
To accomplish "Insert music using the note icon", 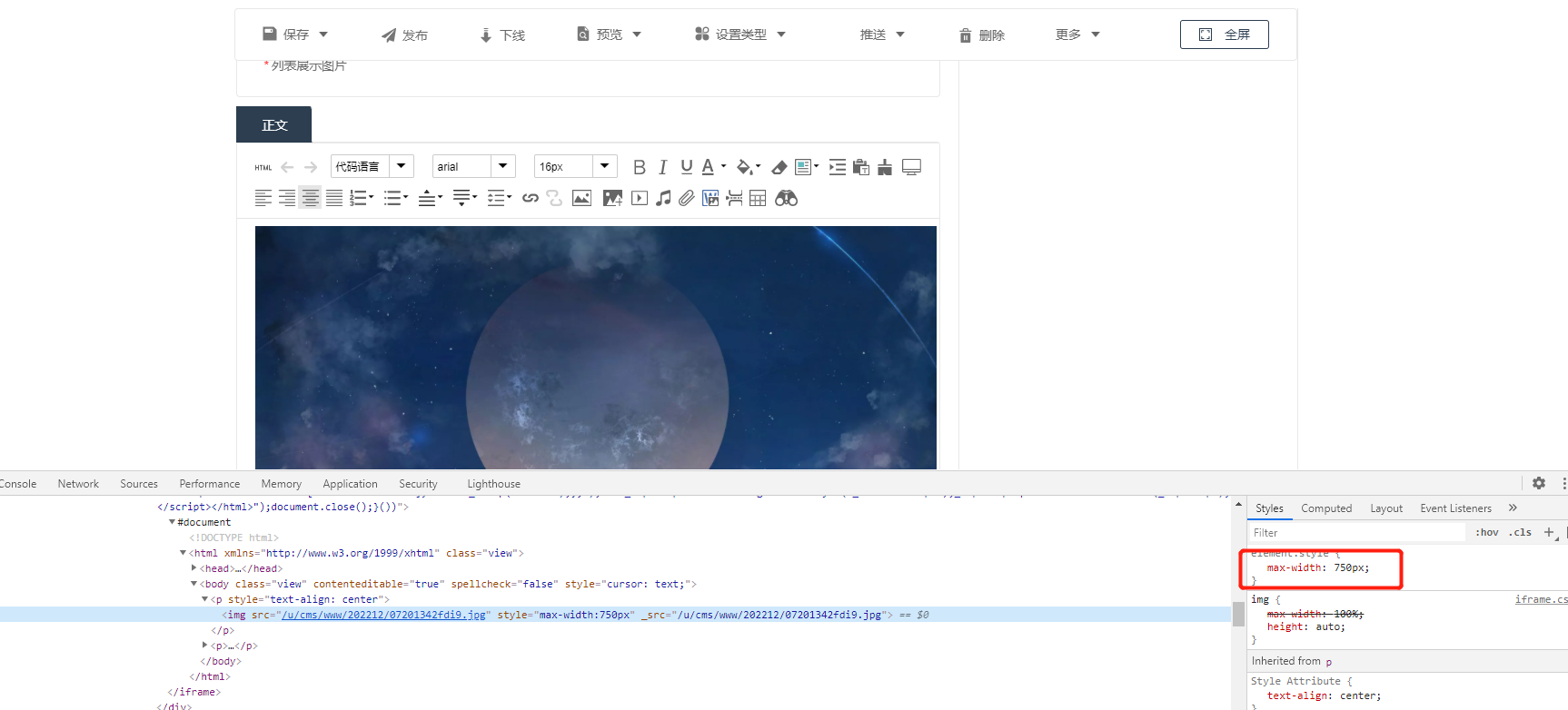I will pyautogui.click(x=663, y=198).
